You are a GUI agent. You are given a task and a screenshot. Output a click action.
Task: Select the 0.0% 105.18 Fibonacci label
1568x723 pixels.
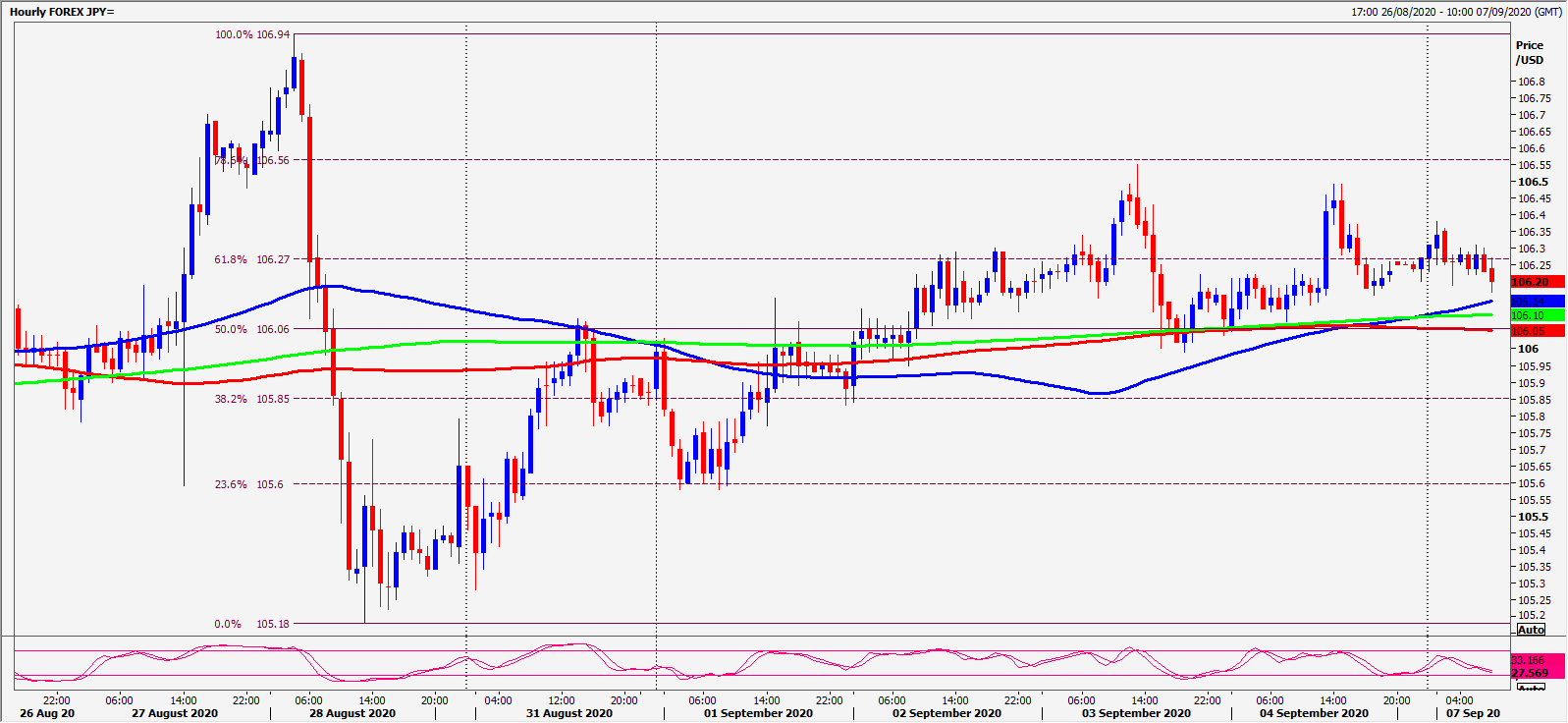coord(252,624)
